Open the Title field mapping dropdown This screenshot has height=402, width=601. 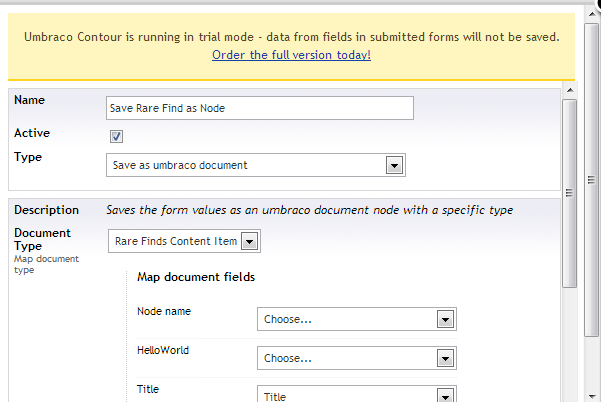coord(357,394)
